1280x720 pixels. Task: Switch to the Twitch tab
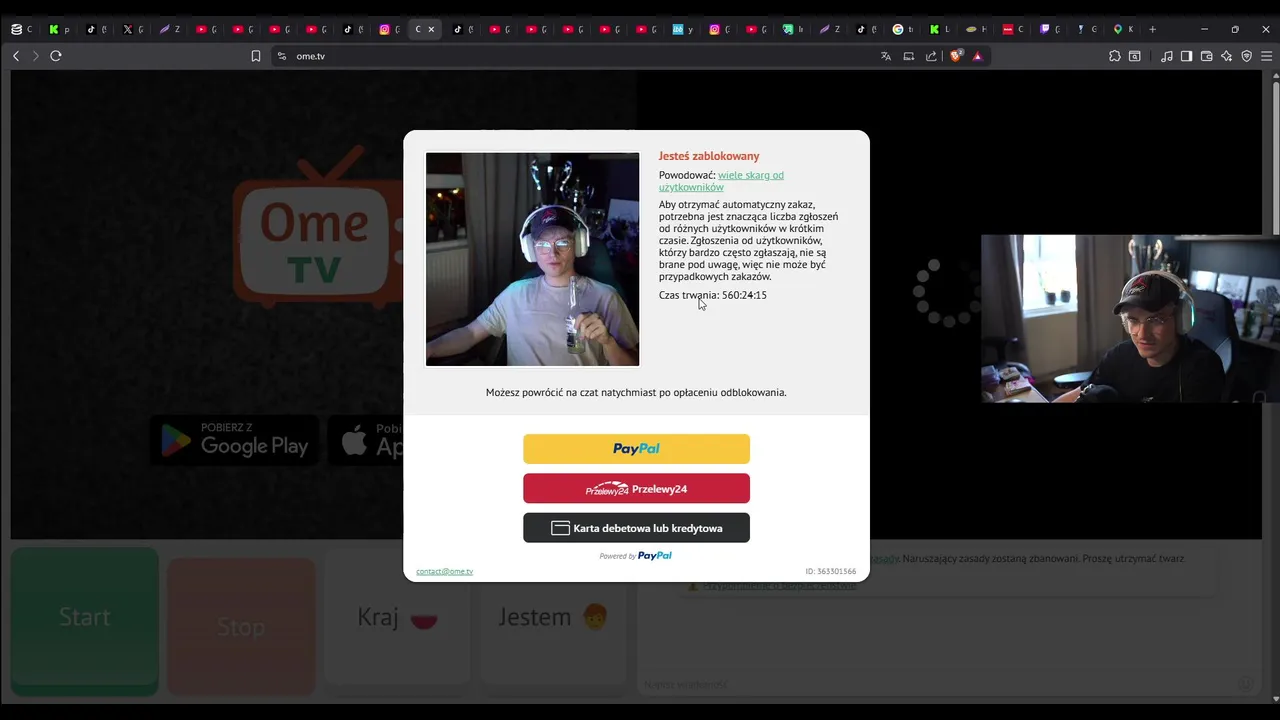click(x=1049, y=29)
